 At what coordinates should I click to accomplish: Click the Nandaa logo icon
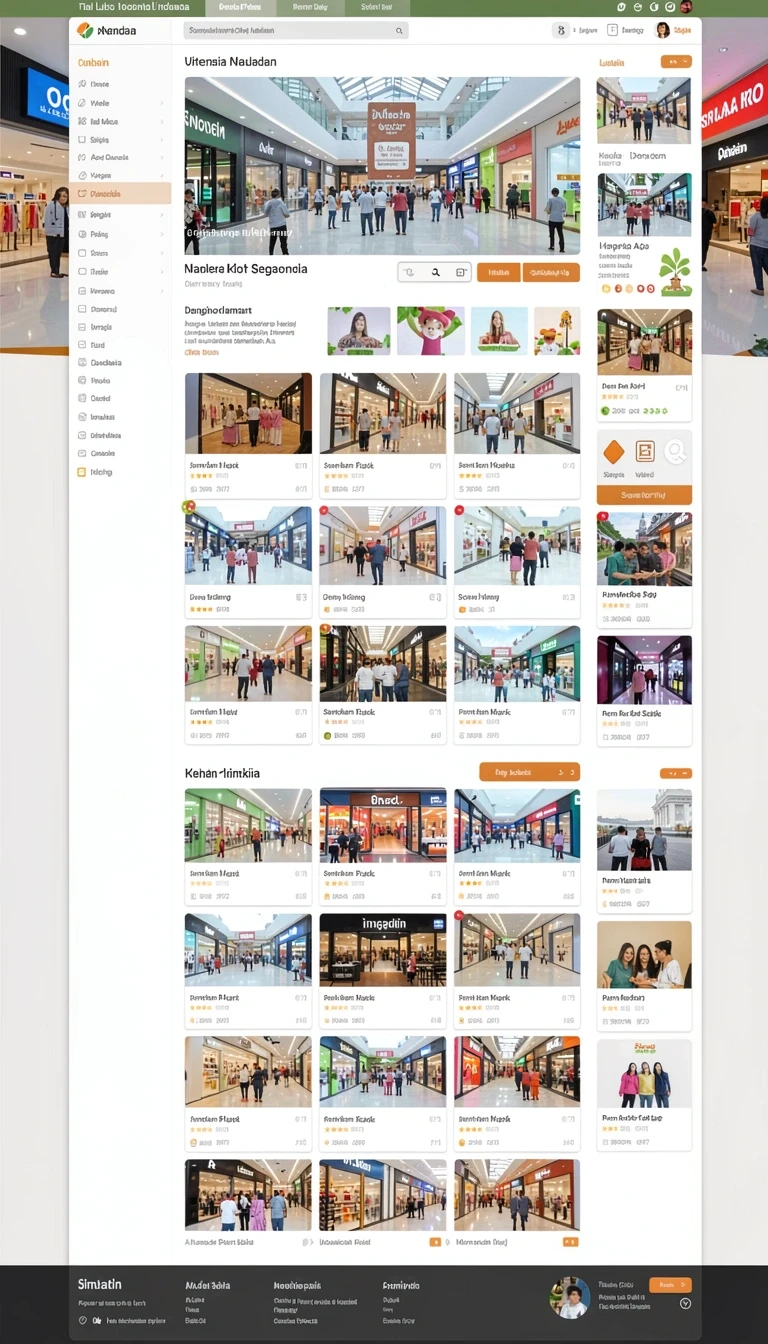click(x=85, y=31)
